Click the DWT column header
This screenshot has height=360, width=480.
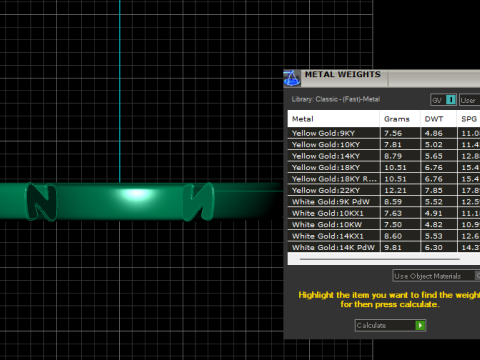point(438,119)
